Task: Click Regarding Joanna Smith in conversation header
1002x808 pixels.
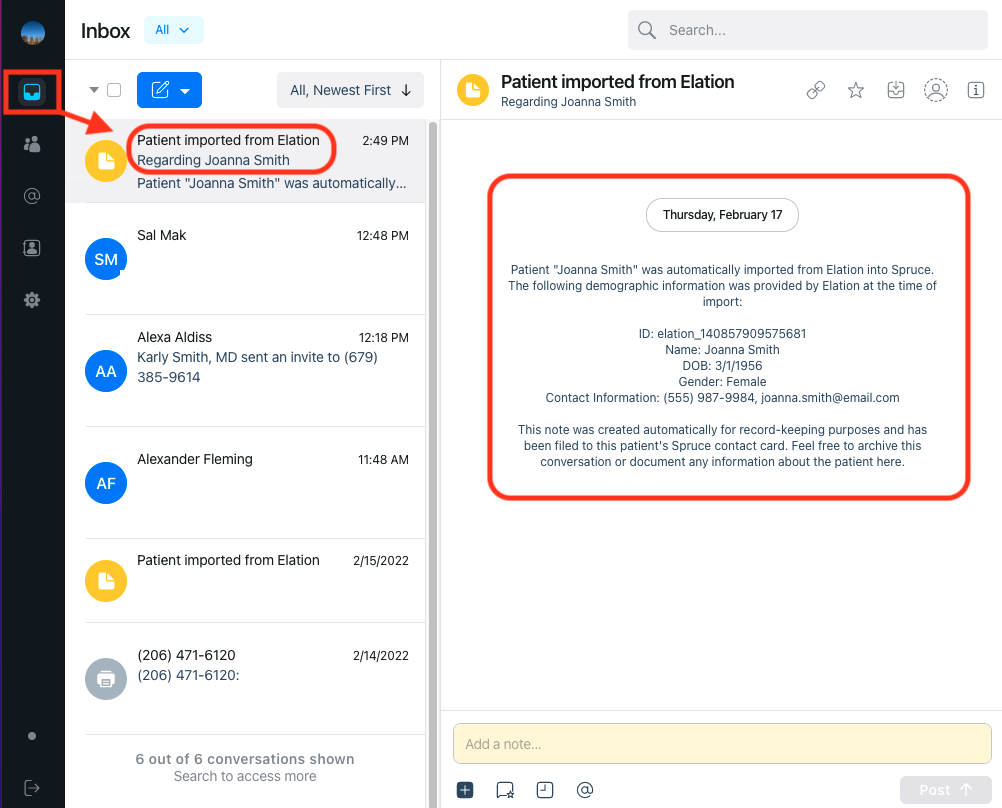Action: (568, 102)
